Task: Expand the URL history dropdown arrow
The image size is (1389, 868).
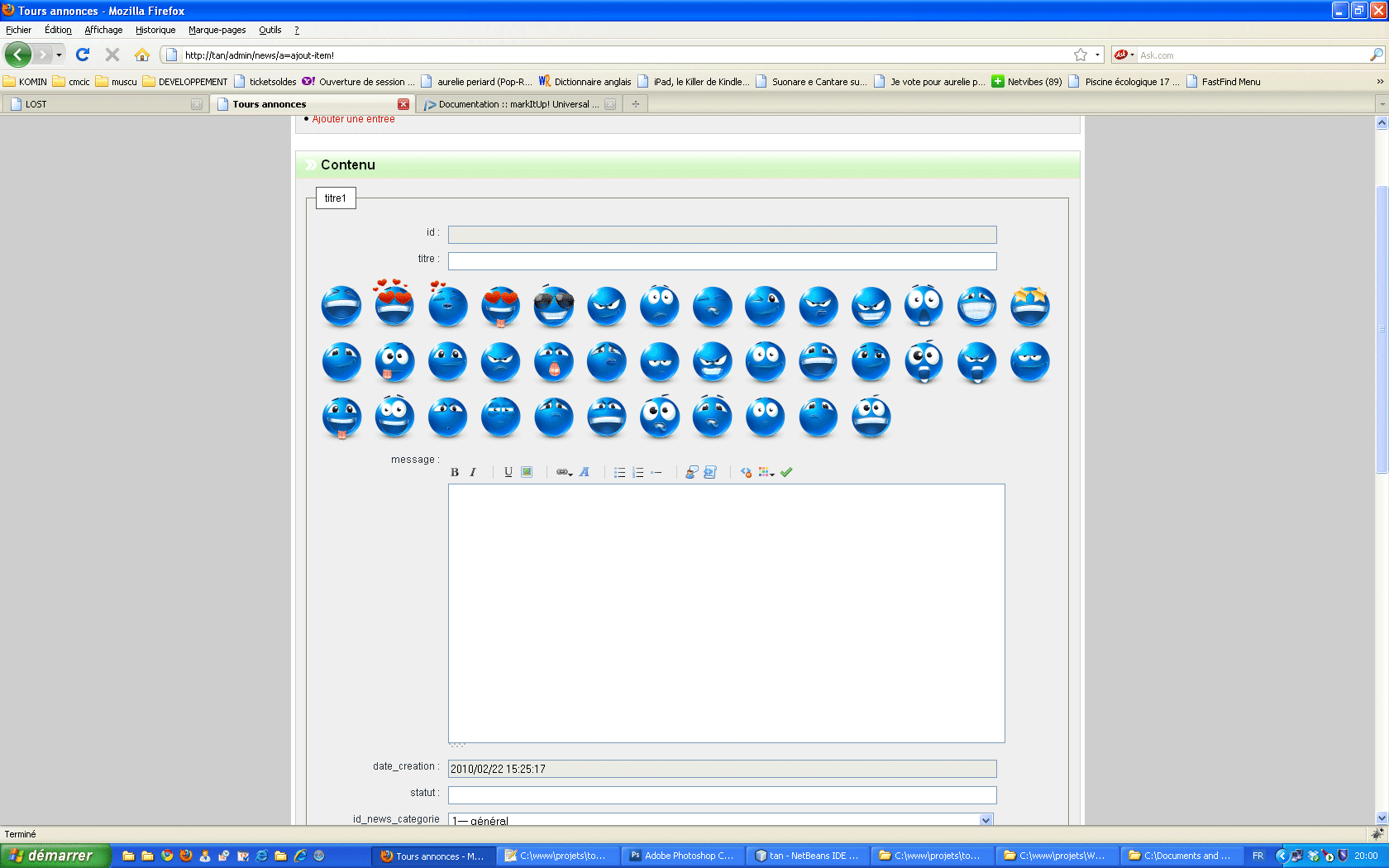Action: [x=1098, y=55]
